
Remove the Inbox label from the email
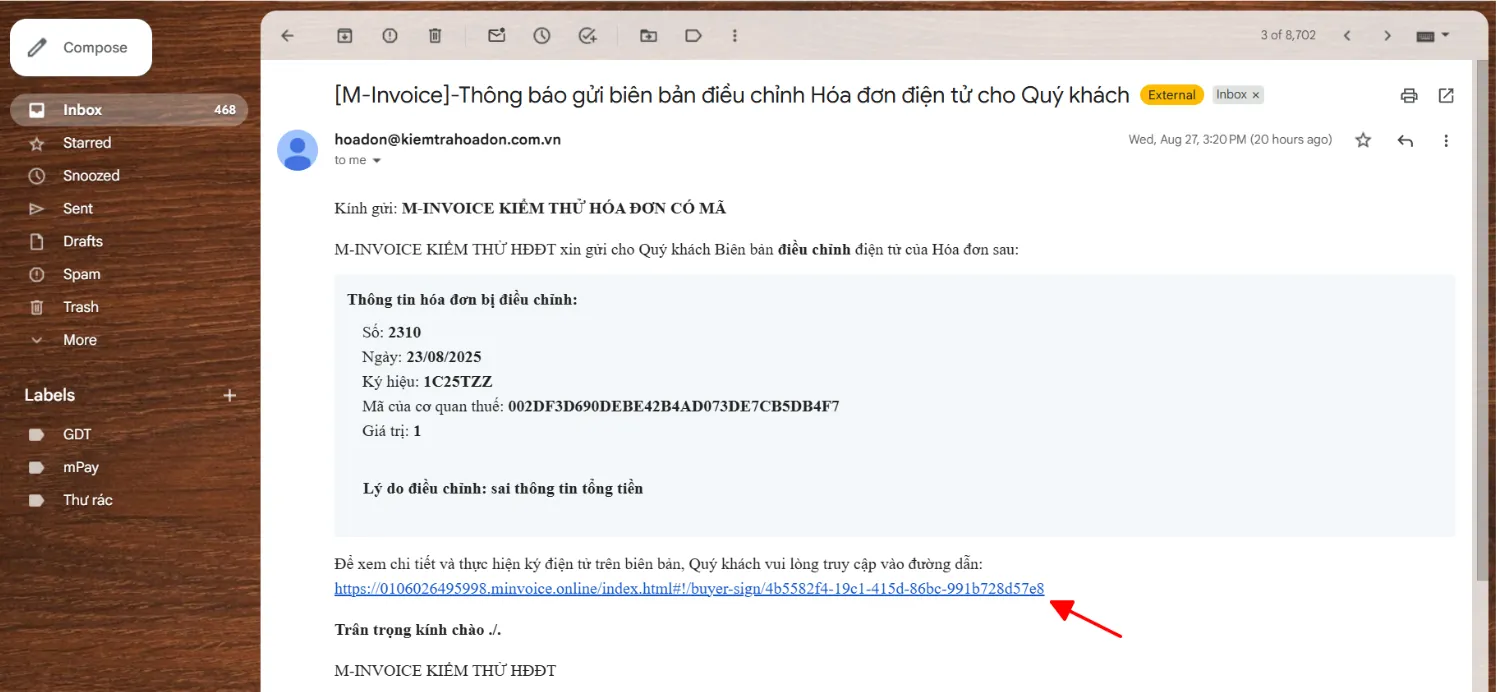coord(1256,95)
